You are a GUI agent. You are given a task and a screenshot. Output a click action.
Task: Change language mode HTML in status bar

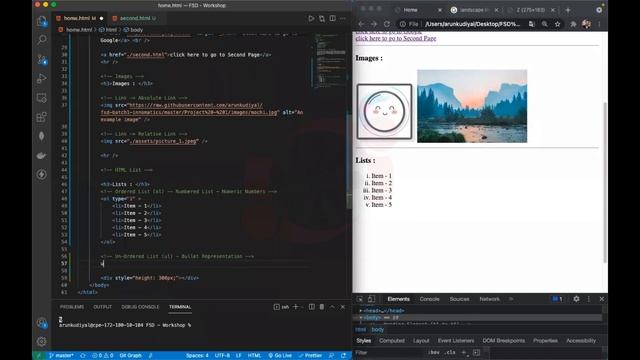[x=254, y=356]
